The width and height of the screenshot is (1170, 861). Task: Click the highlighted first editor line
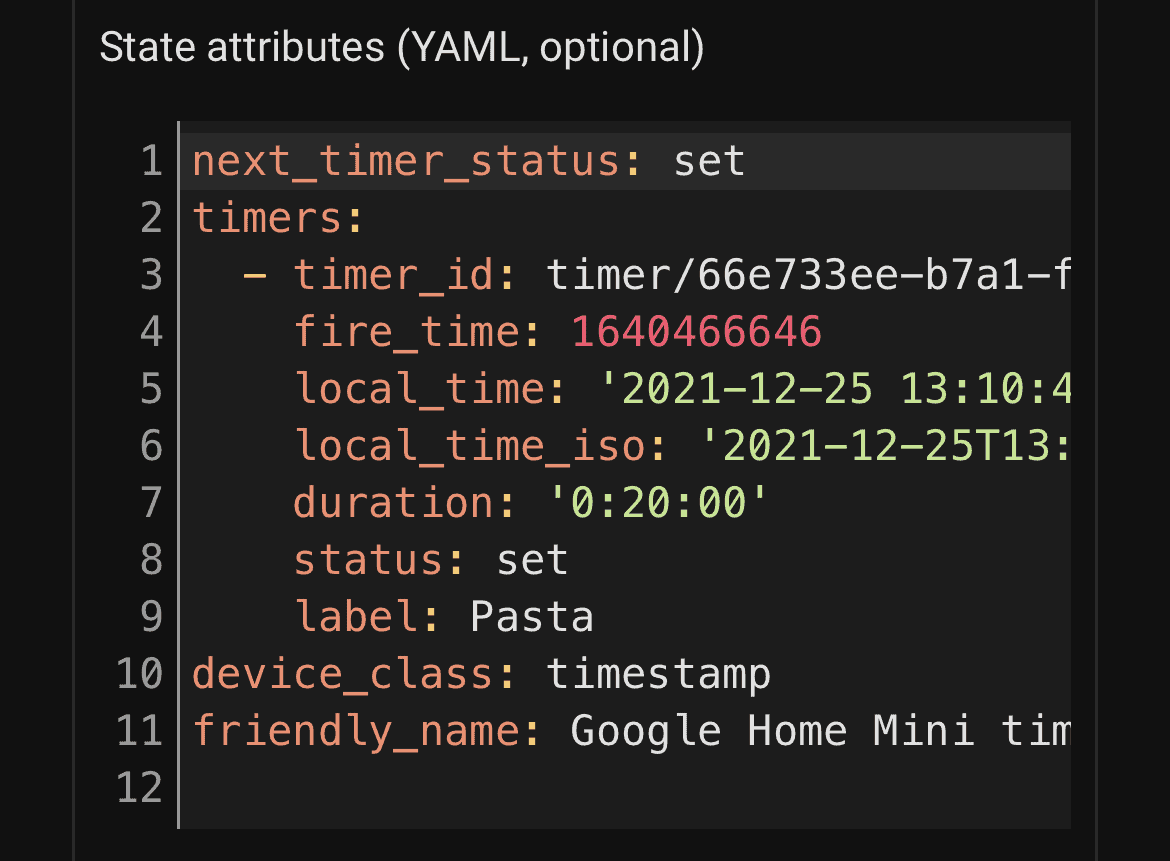click(467, 160)
